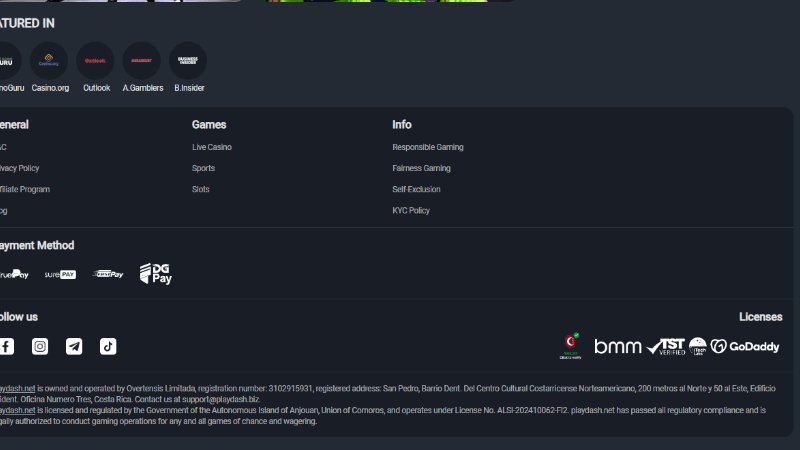Open the Telegram social icon
Viewport: 800px width, 450px height.
click(74, 346)
